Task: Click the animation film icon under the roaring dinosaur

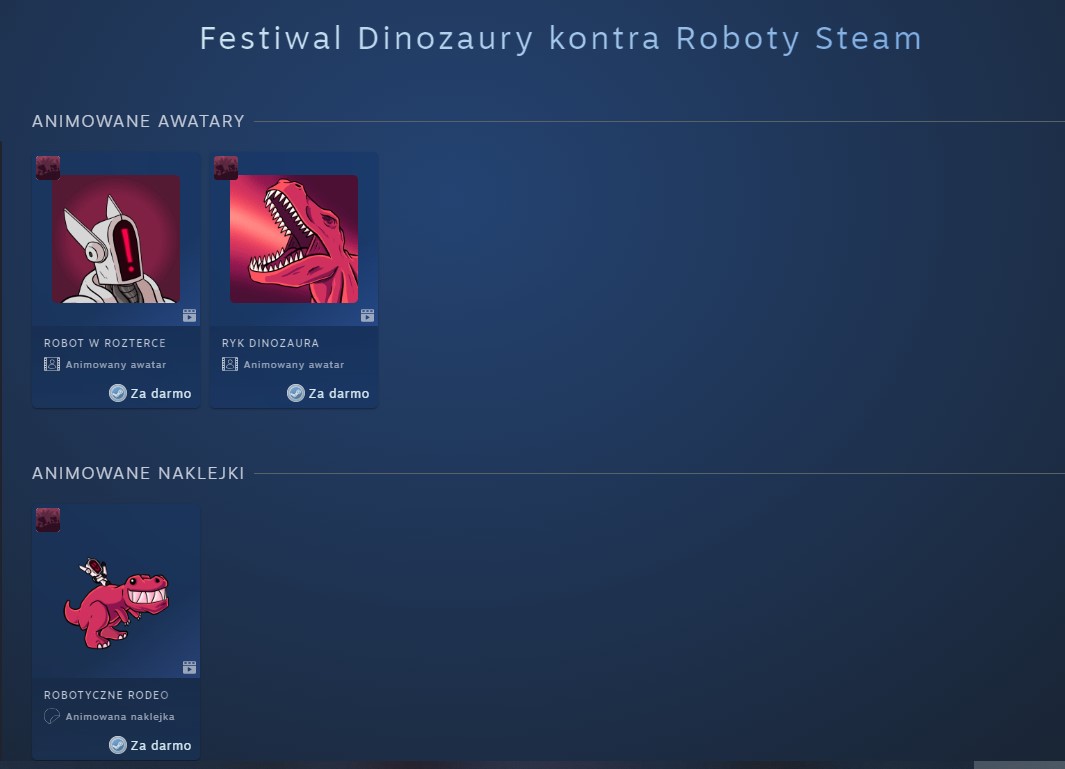Action: pos(367,316)
